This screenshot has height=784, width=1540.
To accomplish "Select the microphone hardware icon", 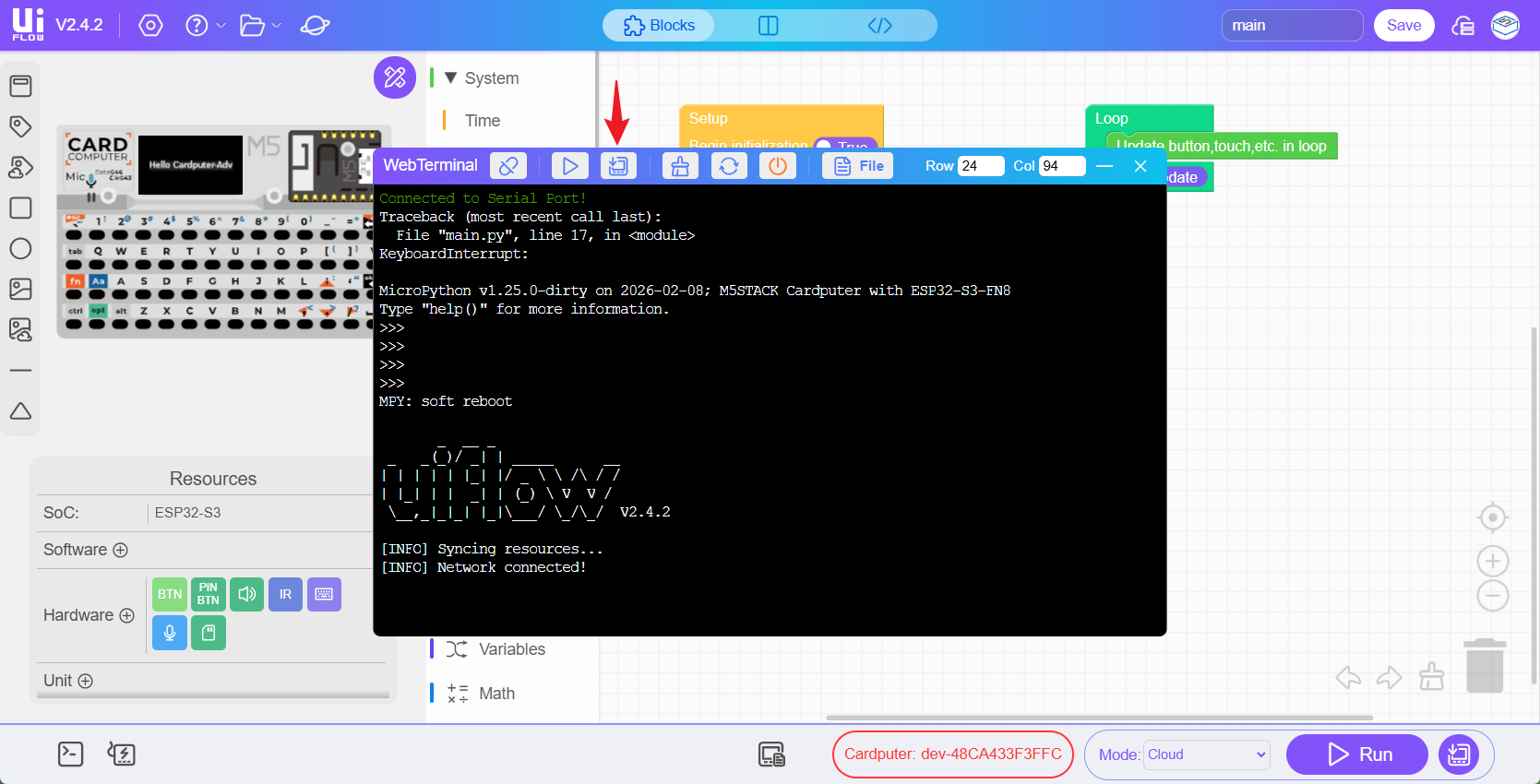I will pyautogui.click(x=170, y=633).
